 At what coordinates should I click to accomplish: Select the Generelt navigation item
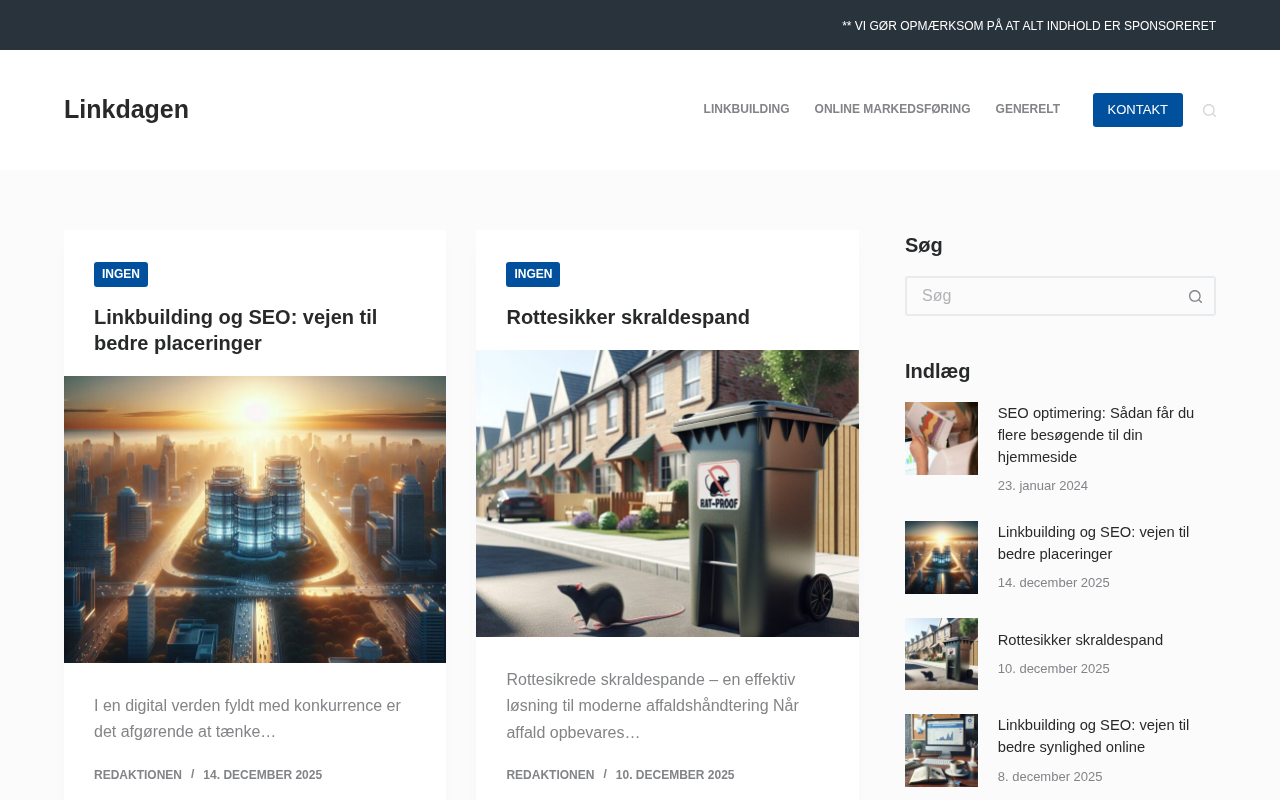1027,109
